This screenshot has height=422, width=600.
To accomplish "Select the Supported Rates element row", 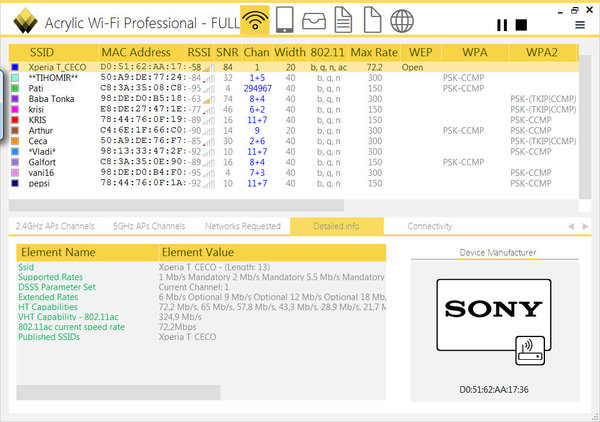I will click(201, 277).
